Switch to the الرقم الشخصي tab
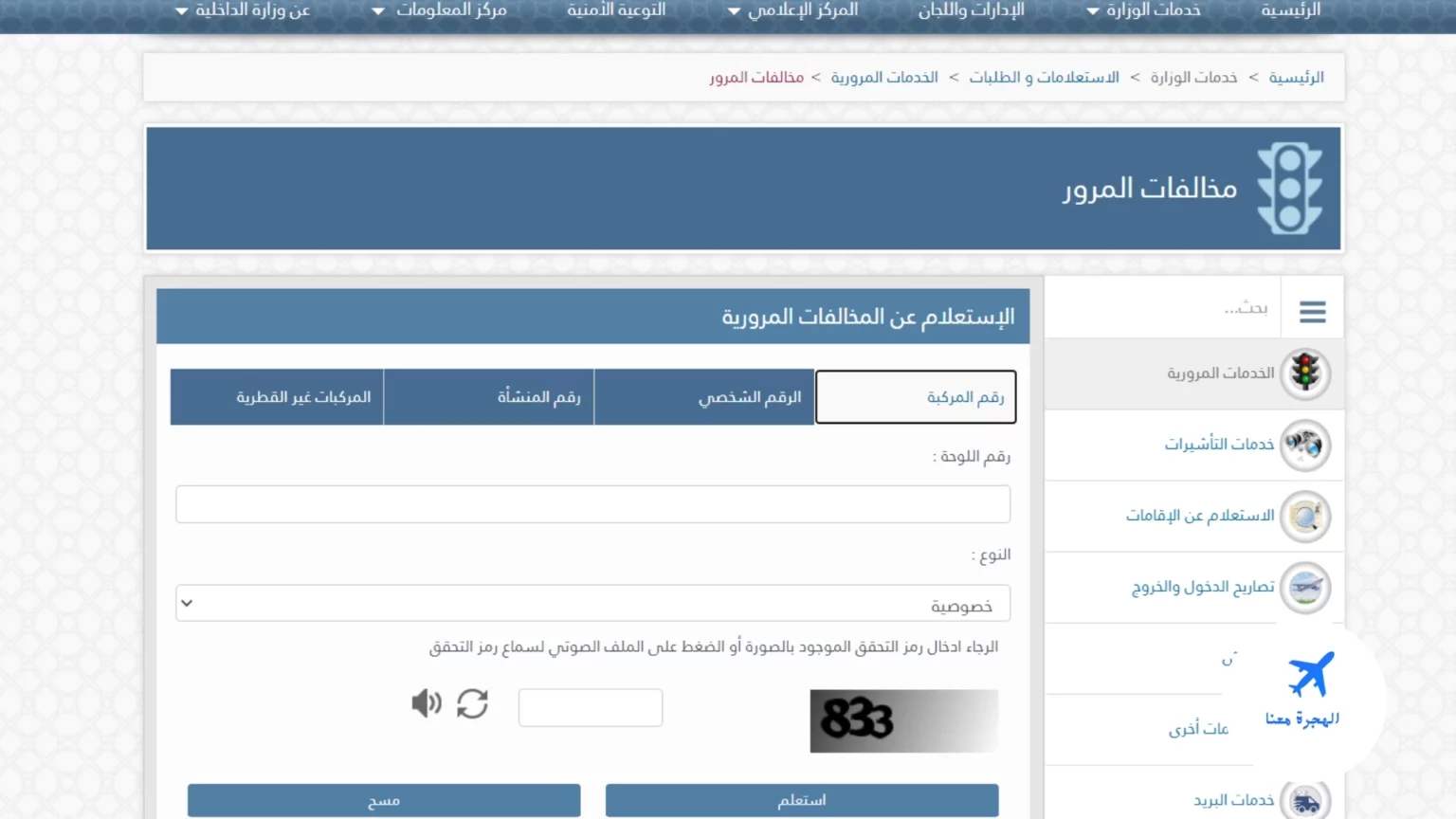The image size is (1456, 819). coord(704,397)
